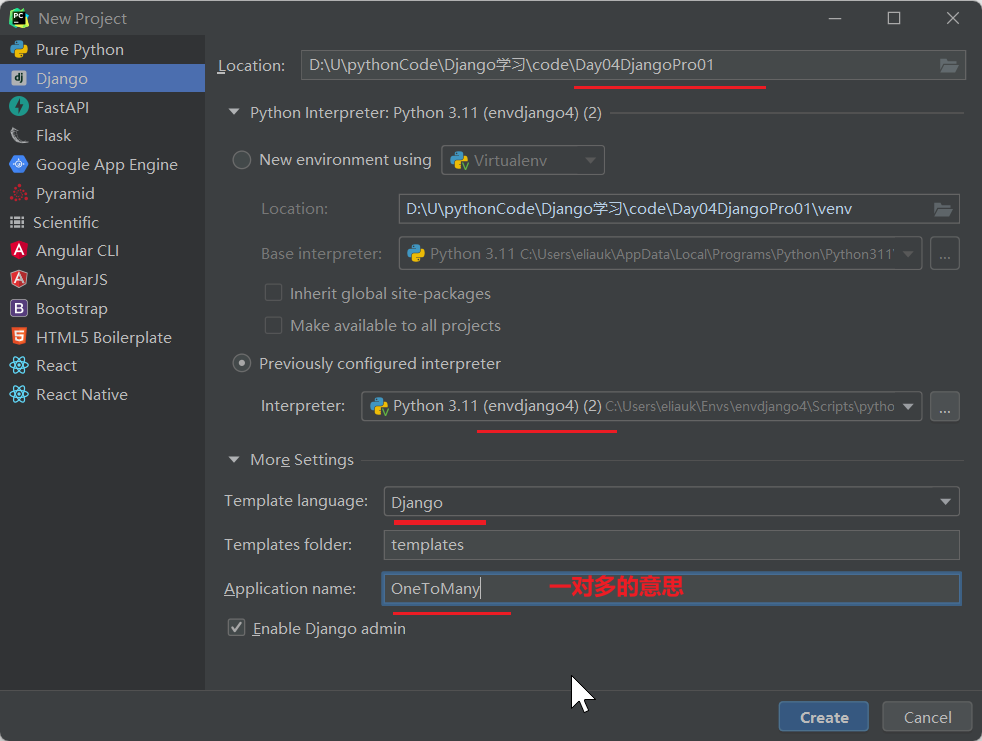The width and height of the screenshot is (982, 741).
Task: Select AngularJS in project list
Action: tap(102, 279)
